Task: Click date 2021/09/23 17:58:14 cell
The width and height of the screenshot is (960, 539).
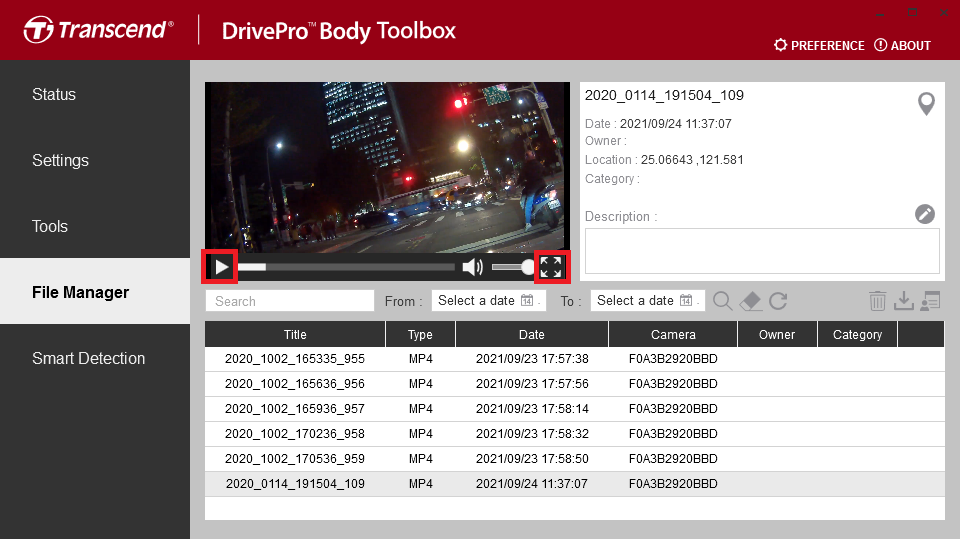Action: (532, 409)
